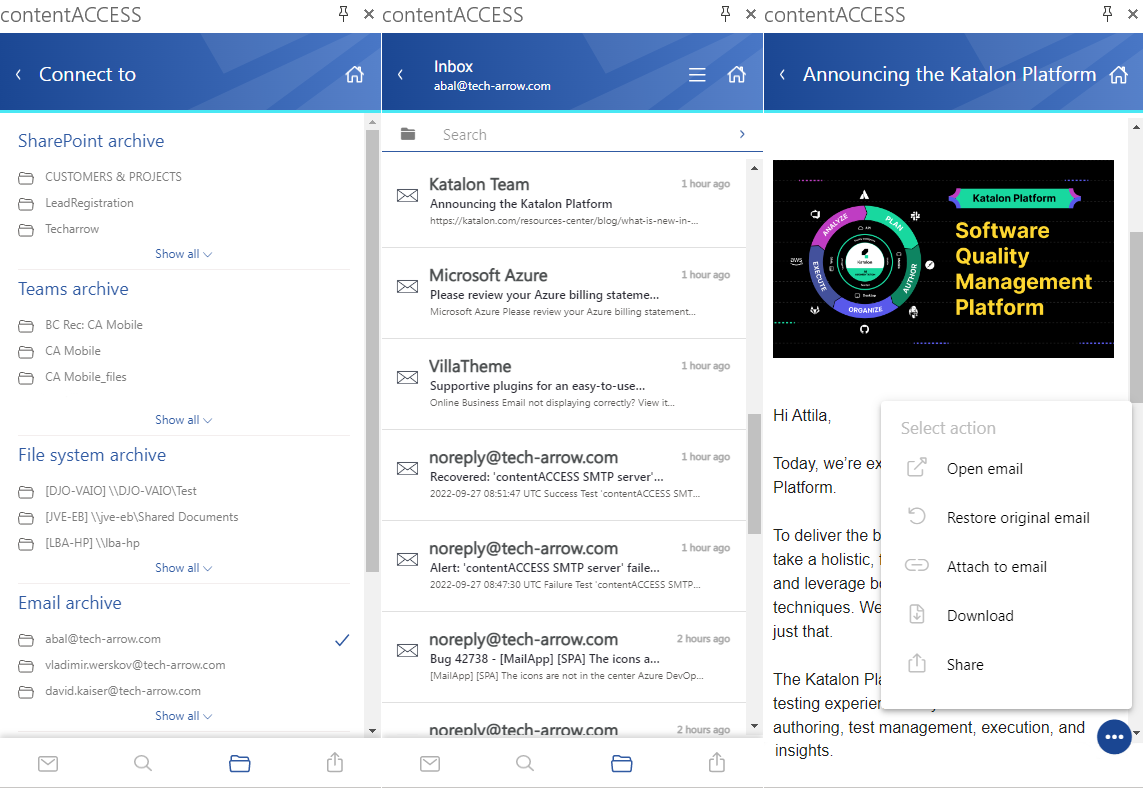Image resolution: width=1143 pixels, height=788 pixels.
Task: Expand Show all under Email archive
Action: point(183,715)
